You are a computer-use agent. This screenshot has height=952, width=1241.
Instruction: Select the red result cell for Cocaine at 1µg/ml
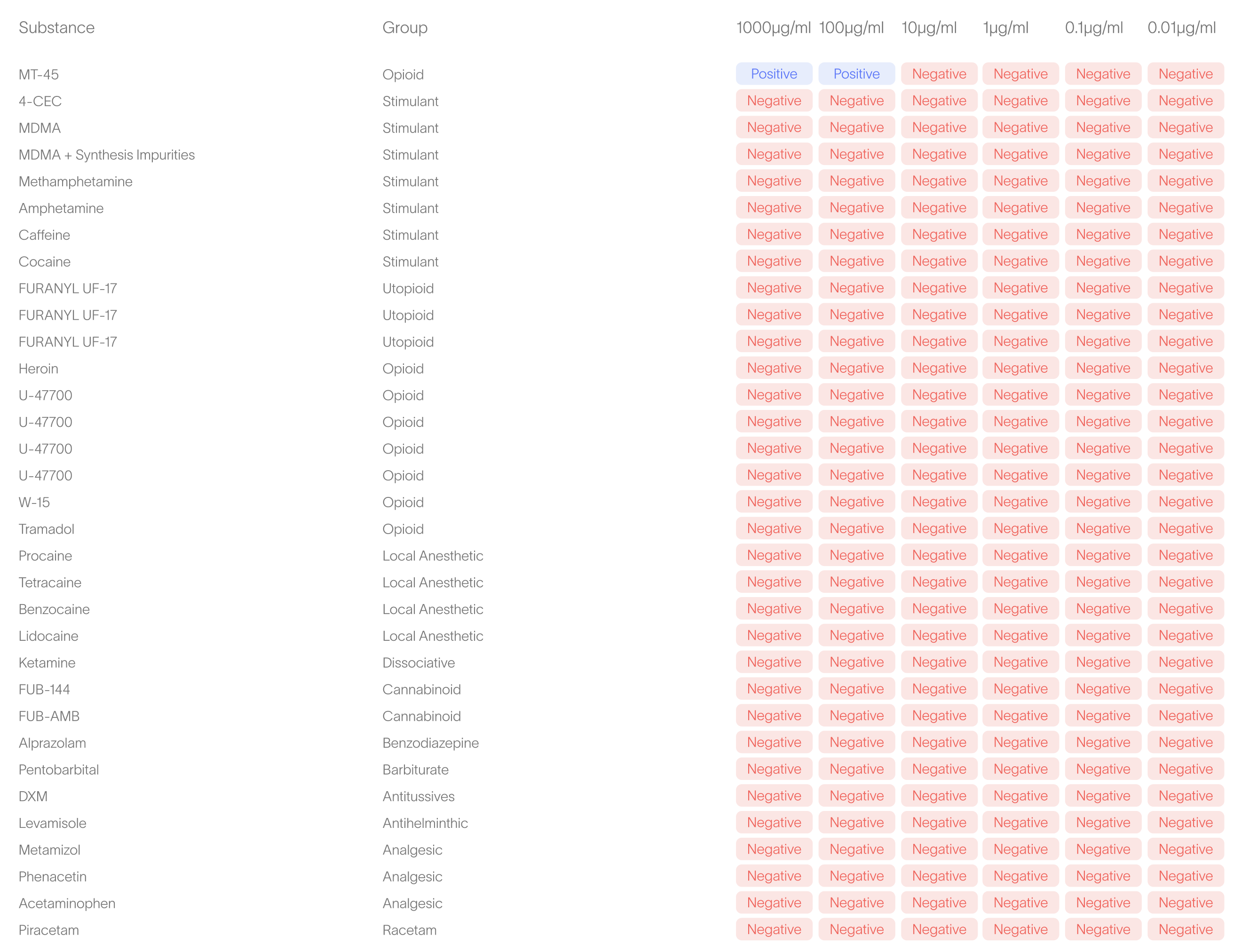click(x=1019, y=262)
